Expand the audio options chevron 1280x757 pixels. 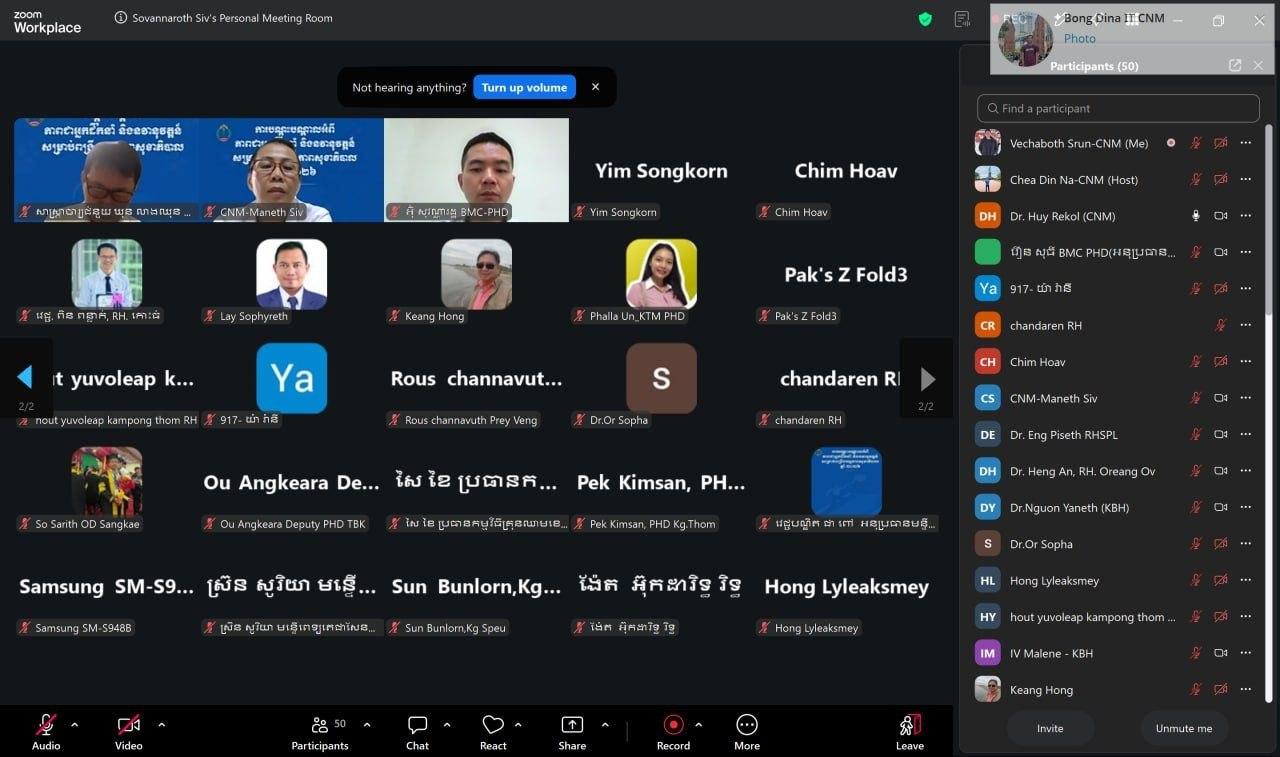click(74, 725)
